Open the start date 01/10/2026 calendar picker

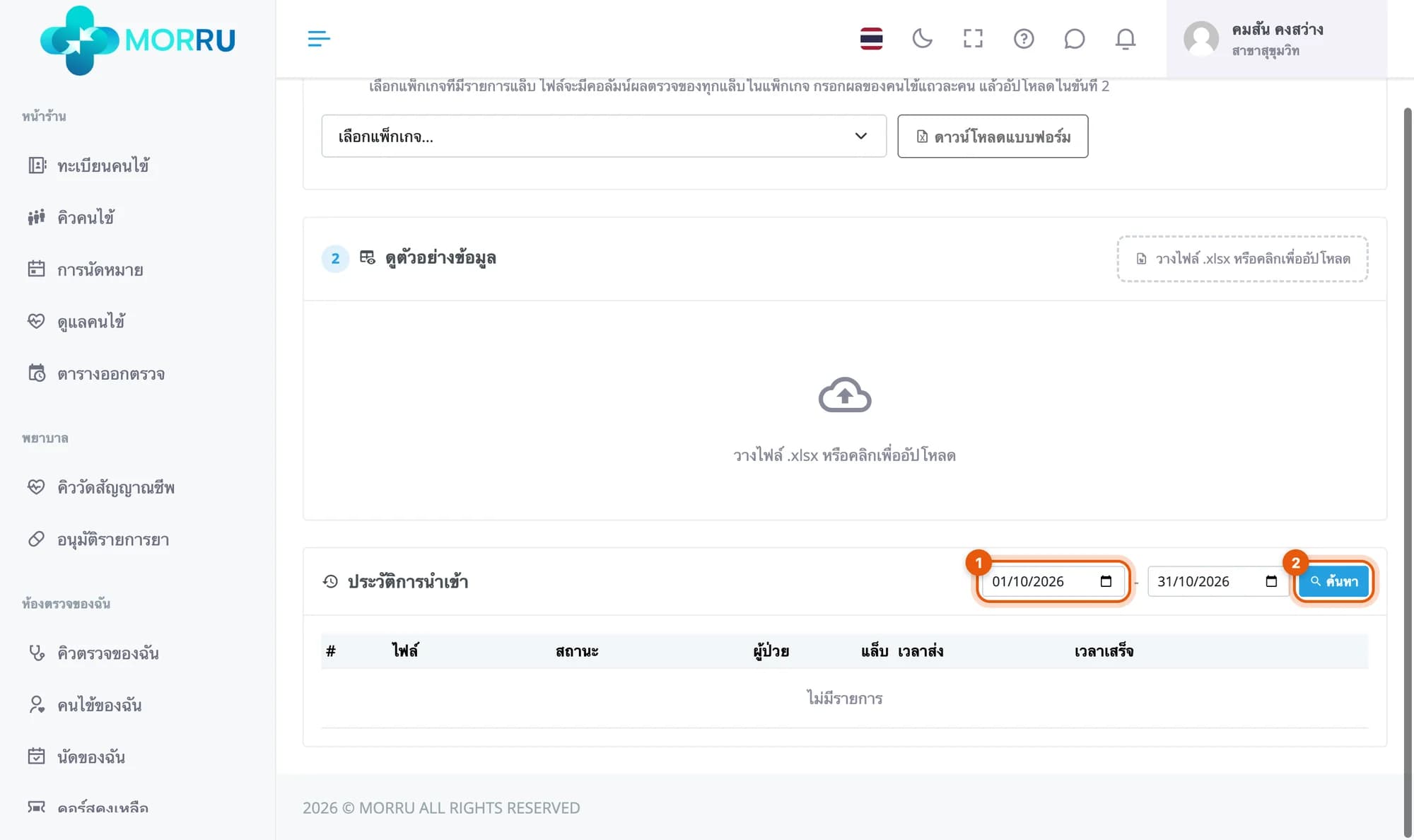1106,581
